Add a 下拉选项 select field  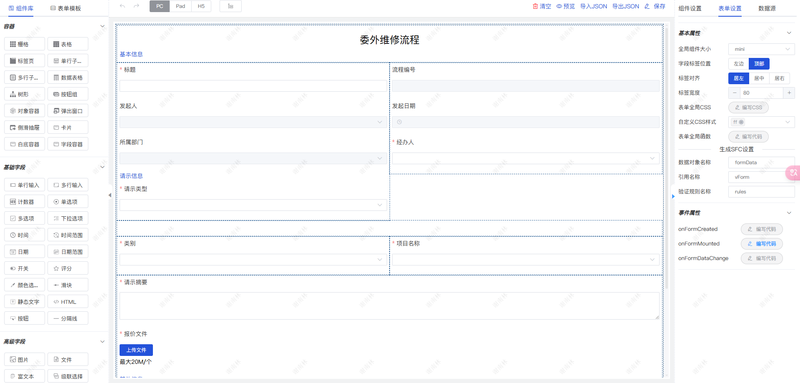(68, 218)
